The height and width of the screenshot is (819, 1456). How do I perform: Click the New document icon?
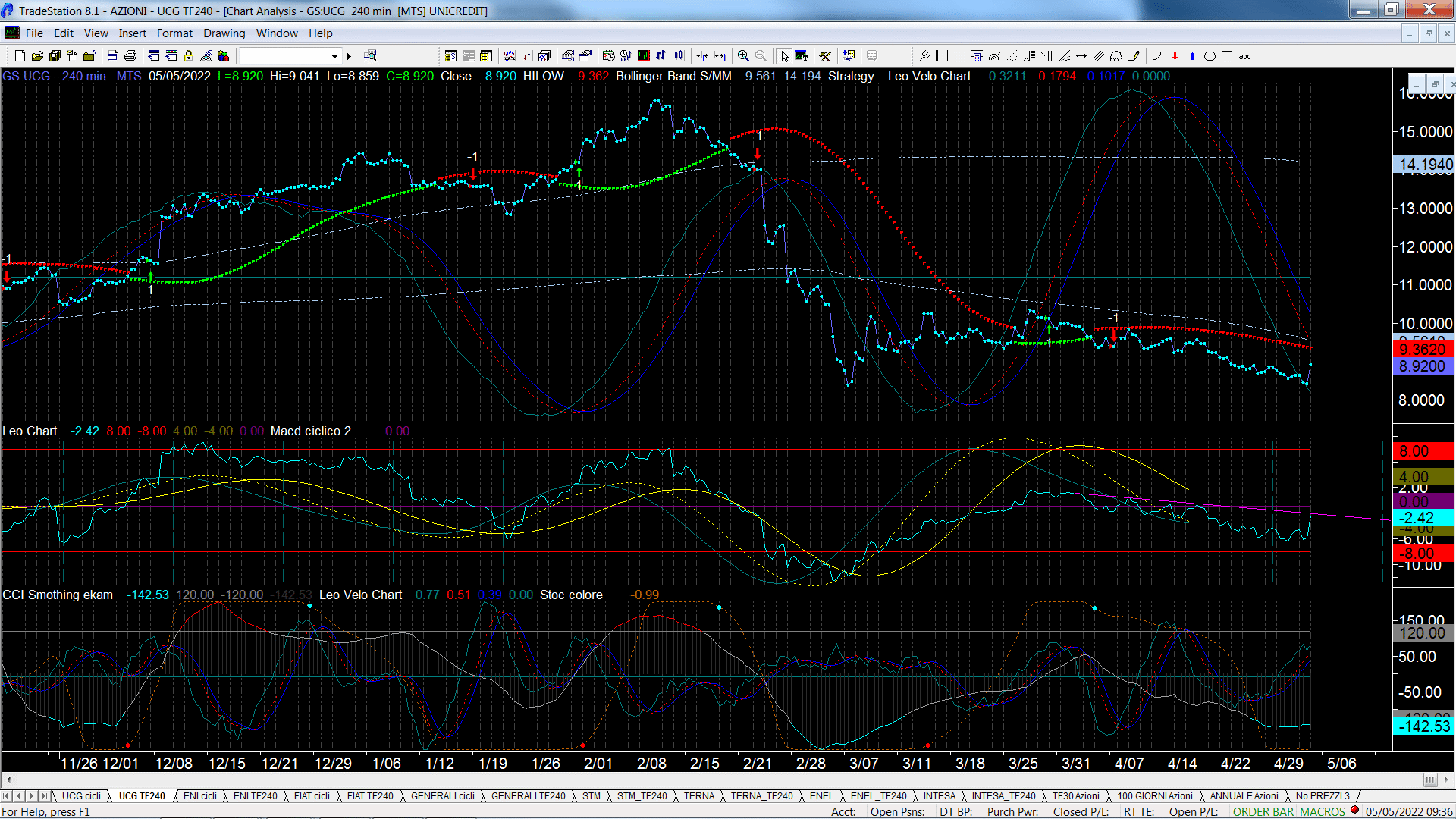(20, 56)
